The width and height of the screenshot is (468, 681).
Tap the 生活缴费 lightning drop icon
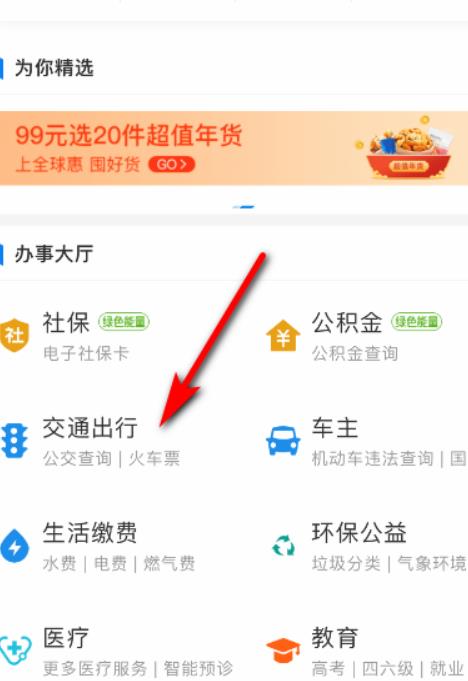tap(14, 546)
